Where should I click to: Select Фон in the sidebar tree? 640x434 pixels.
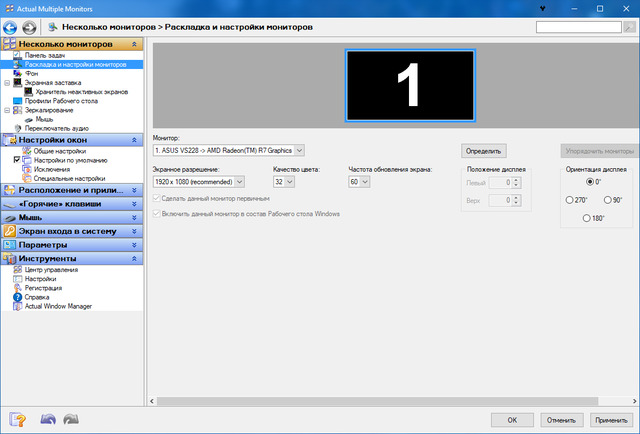(x=31, y=73)
